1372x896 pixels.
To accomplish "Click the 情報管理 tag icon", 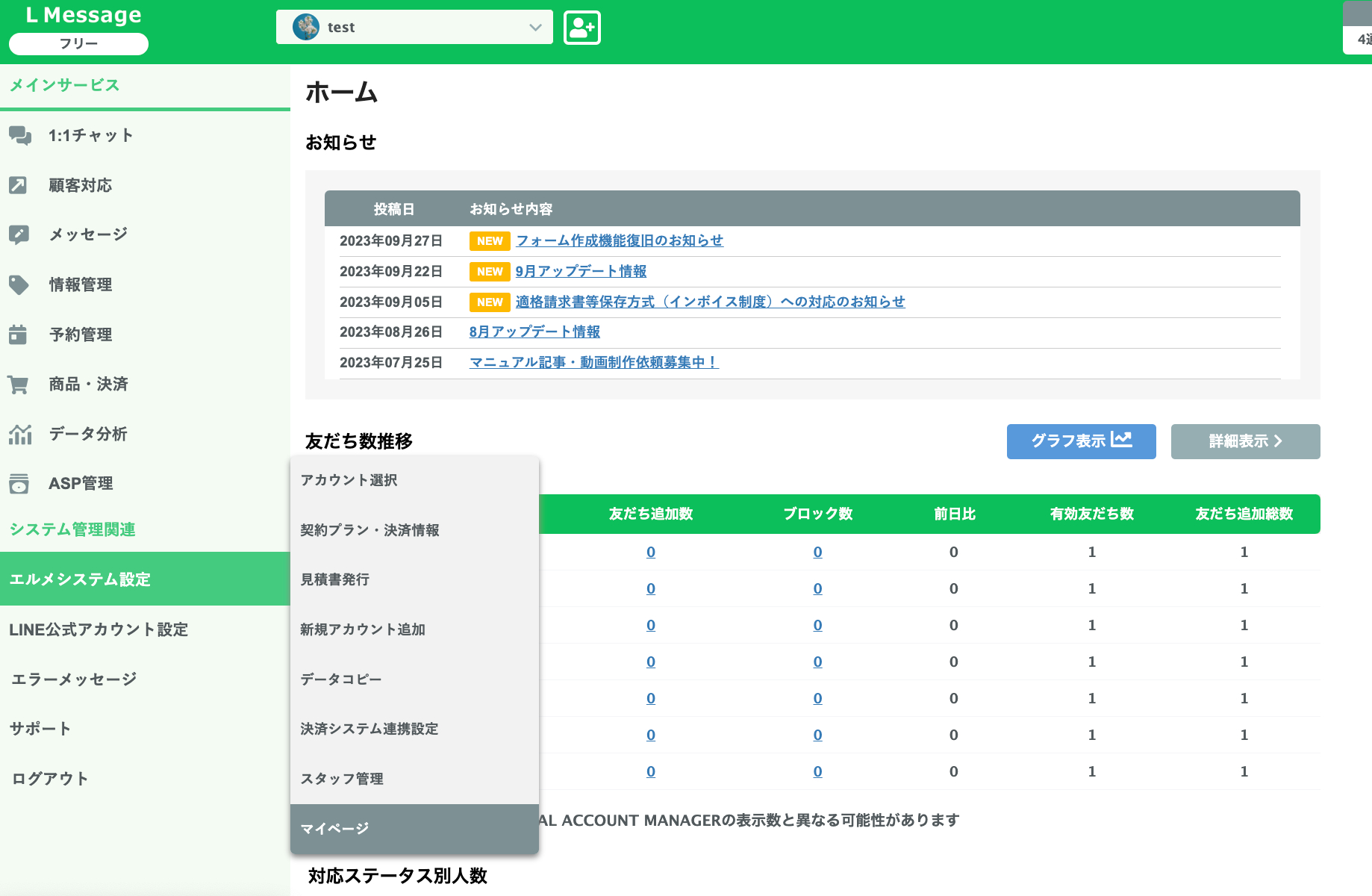I will pos(19,284).
